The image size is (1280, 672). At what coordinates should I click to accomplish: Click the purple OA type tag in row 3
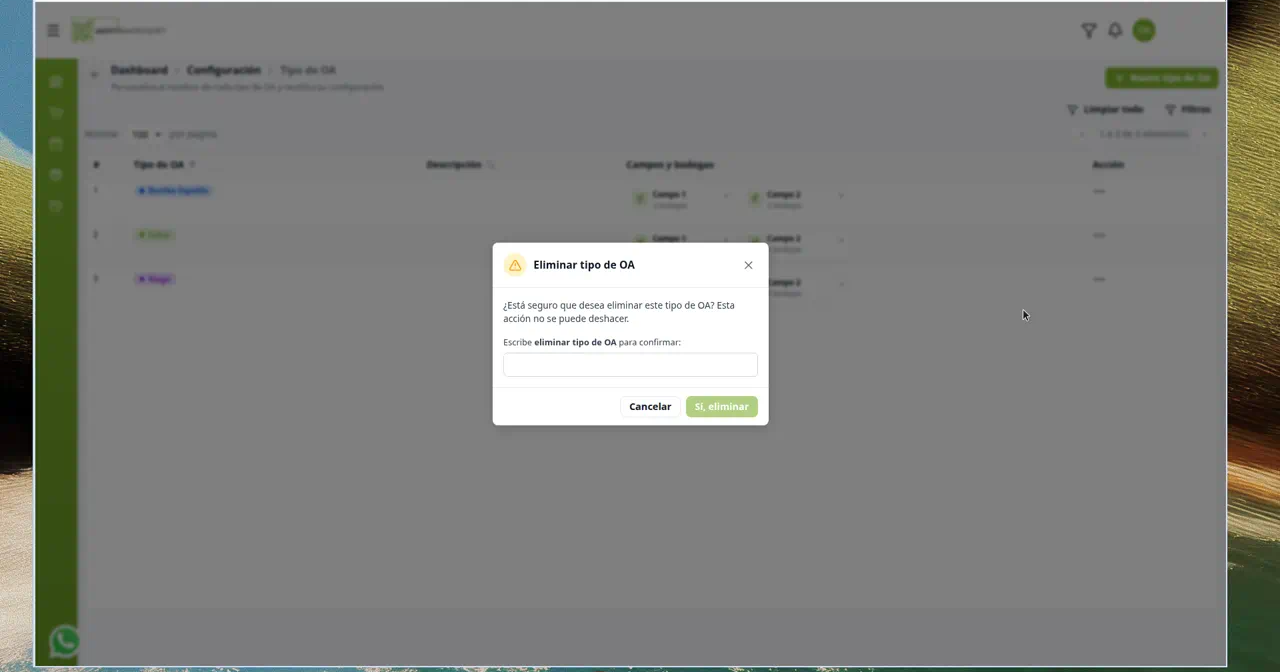[155, 279]
